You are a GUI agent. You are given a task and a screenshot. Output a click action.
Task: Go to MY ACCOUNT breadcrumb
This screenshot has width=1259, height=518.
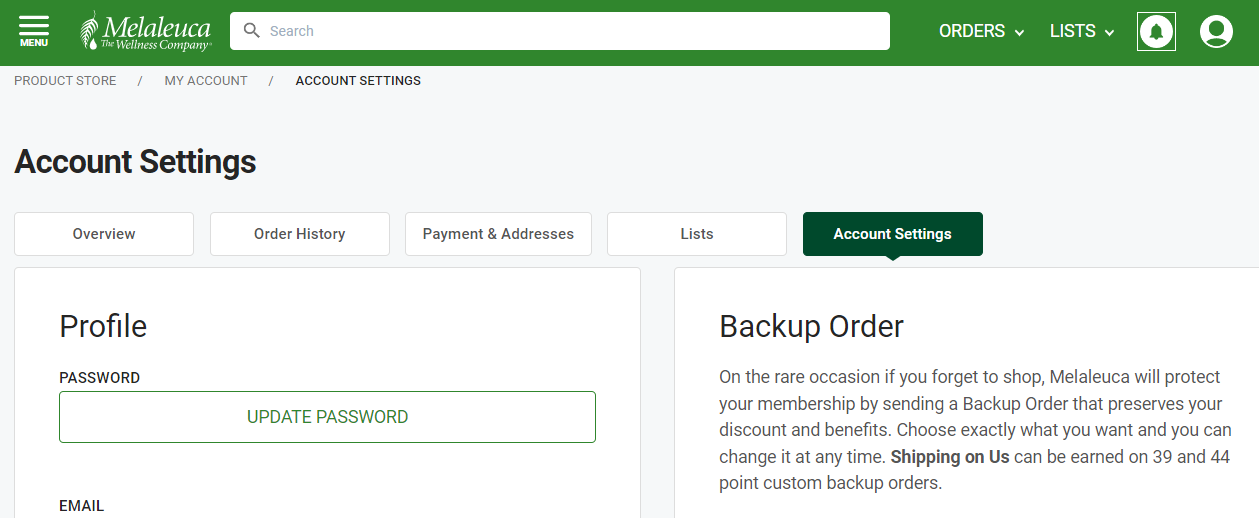(x=206, y=81)
